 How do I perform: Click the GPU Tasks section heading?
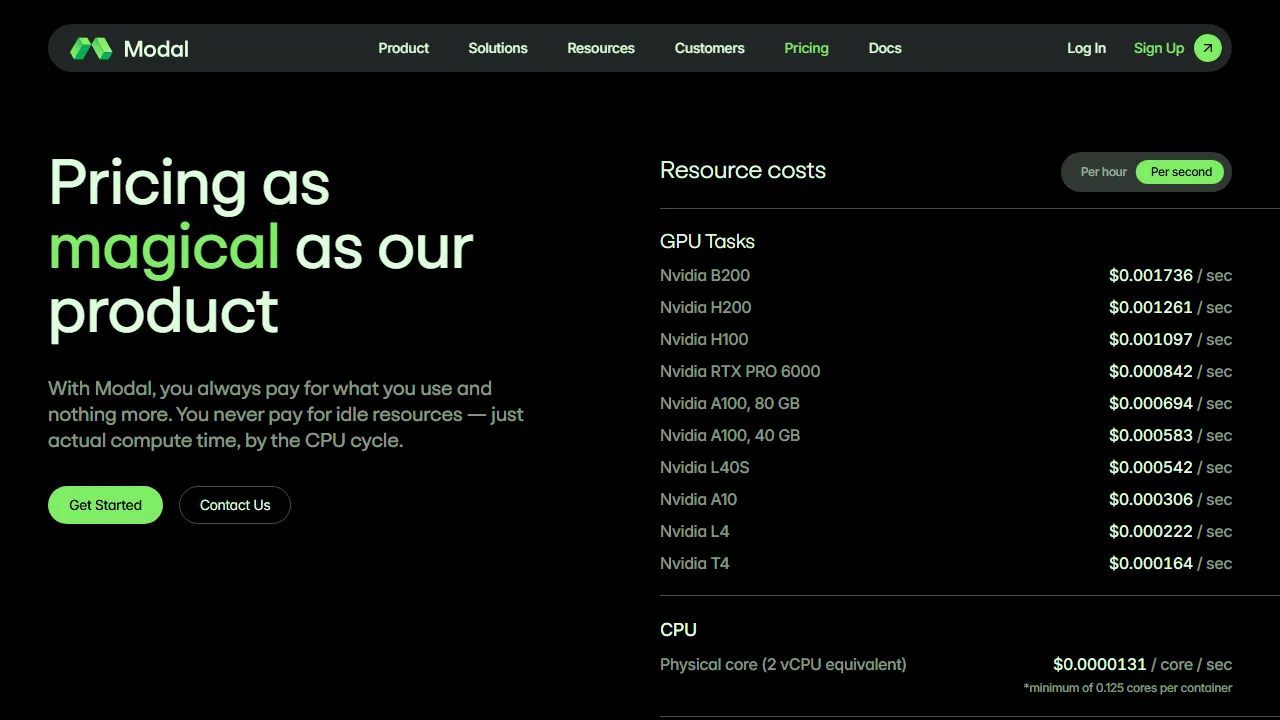coord(707,241)
